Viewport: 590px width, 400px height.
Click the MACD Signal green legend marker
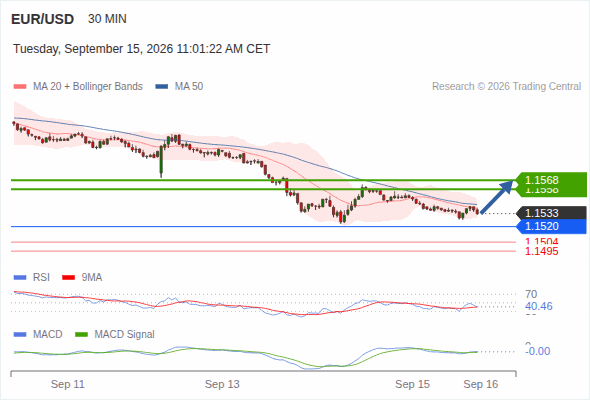pos(81,335)
